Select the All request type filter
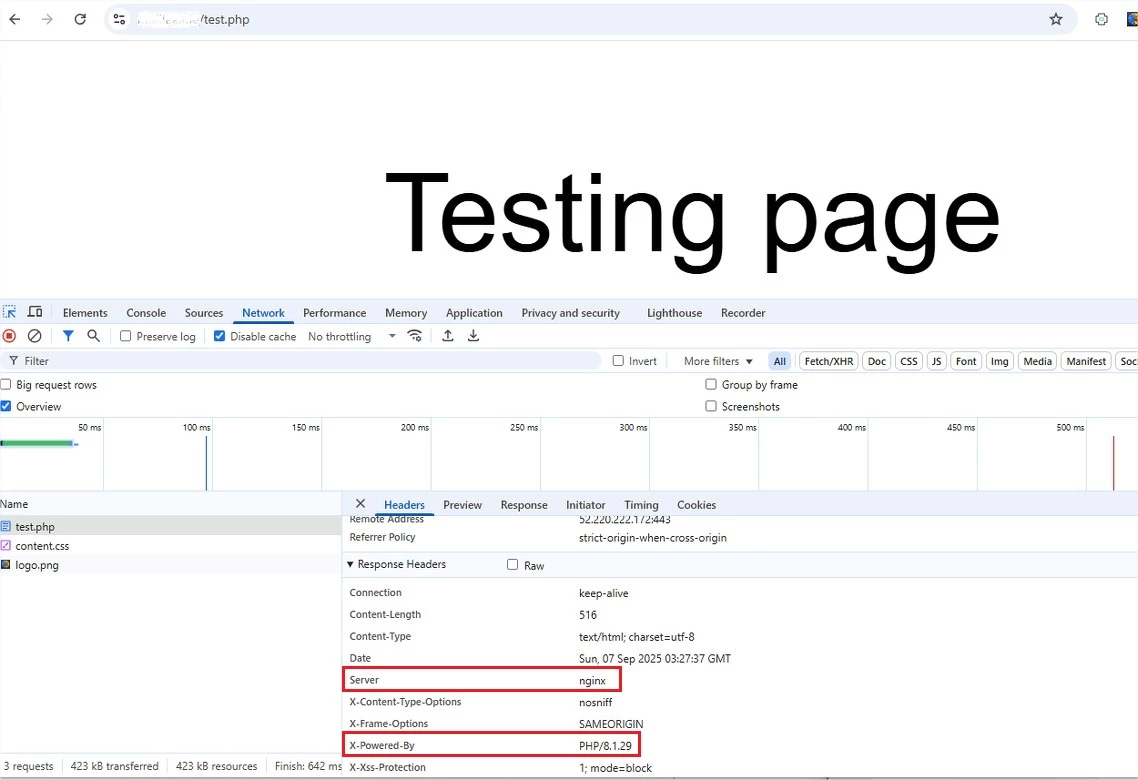The height and width of the screenshot is (780, 1138). point(779,361)
